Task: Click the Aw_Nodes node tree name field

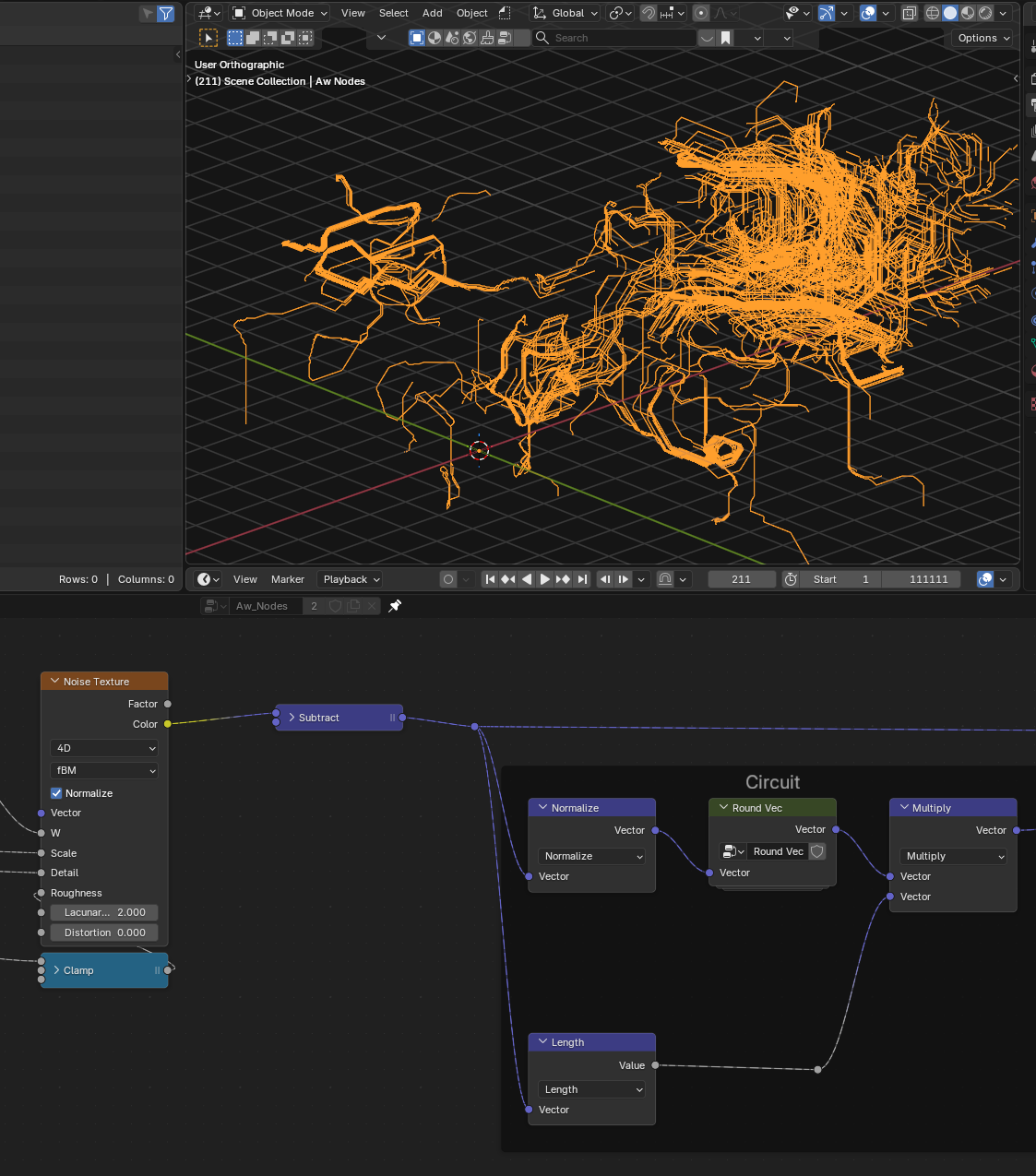Action: pos(266,606)
